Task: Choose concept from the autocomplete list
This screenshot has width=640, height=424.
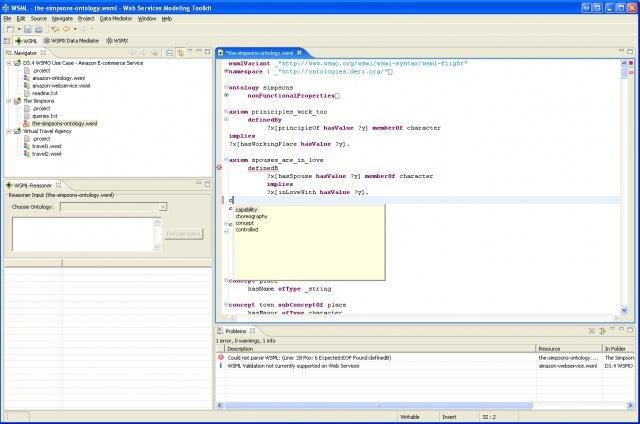Action: point(244,223)
